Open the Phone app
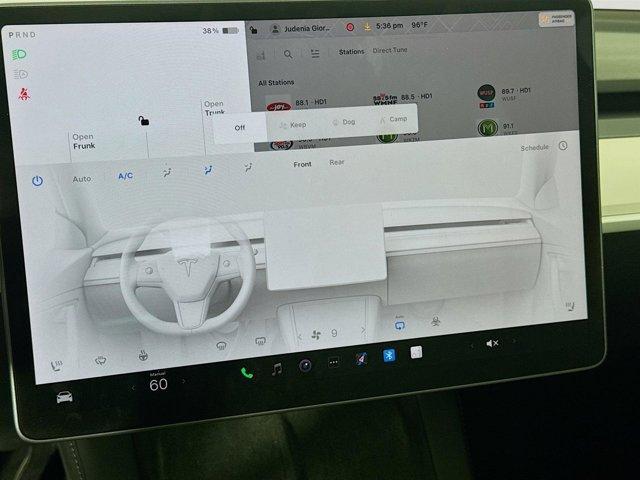The image size is (640, 480). click(247, 373)
